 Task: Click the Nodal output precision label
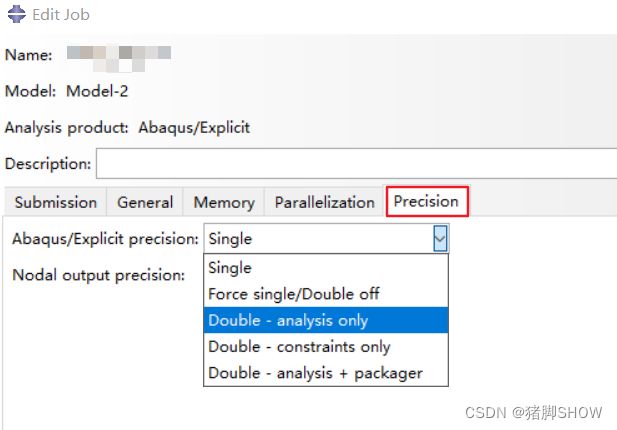tap(98, 275)
